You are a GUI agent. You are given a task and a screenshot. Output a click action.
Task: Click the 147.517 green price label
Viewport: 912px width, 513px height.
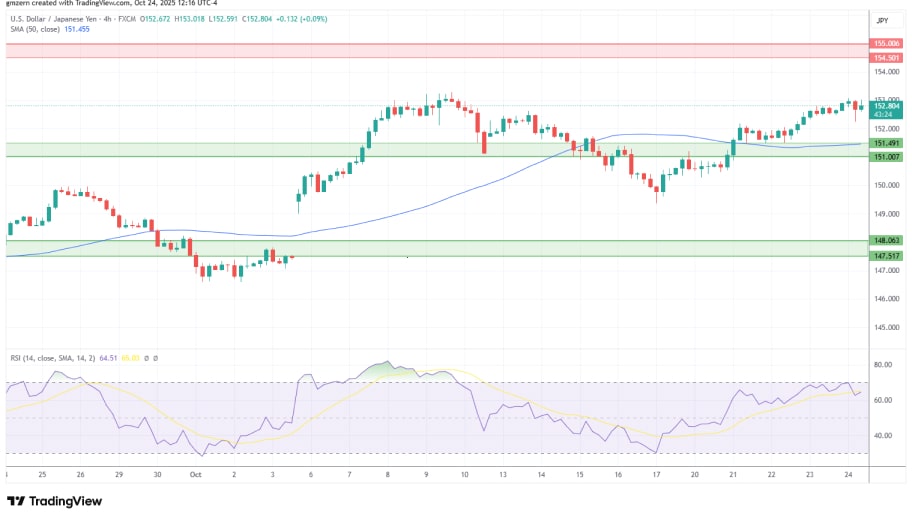pyautogui.click(x=886, y=256)
